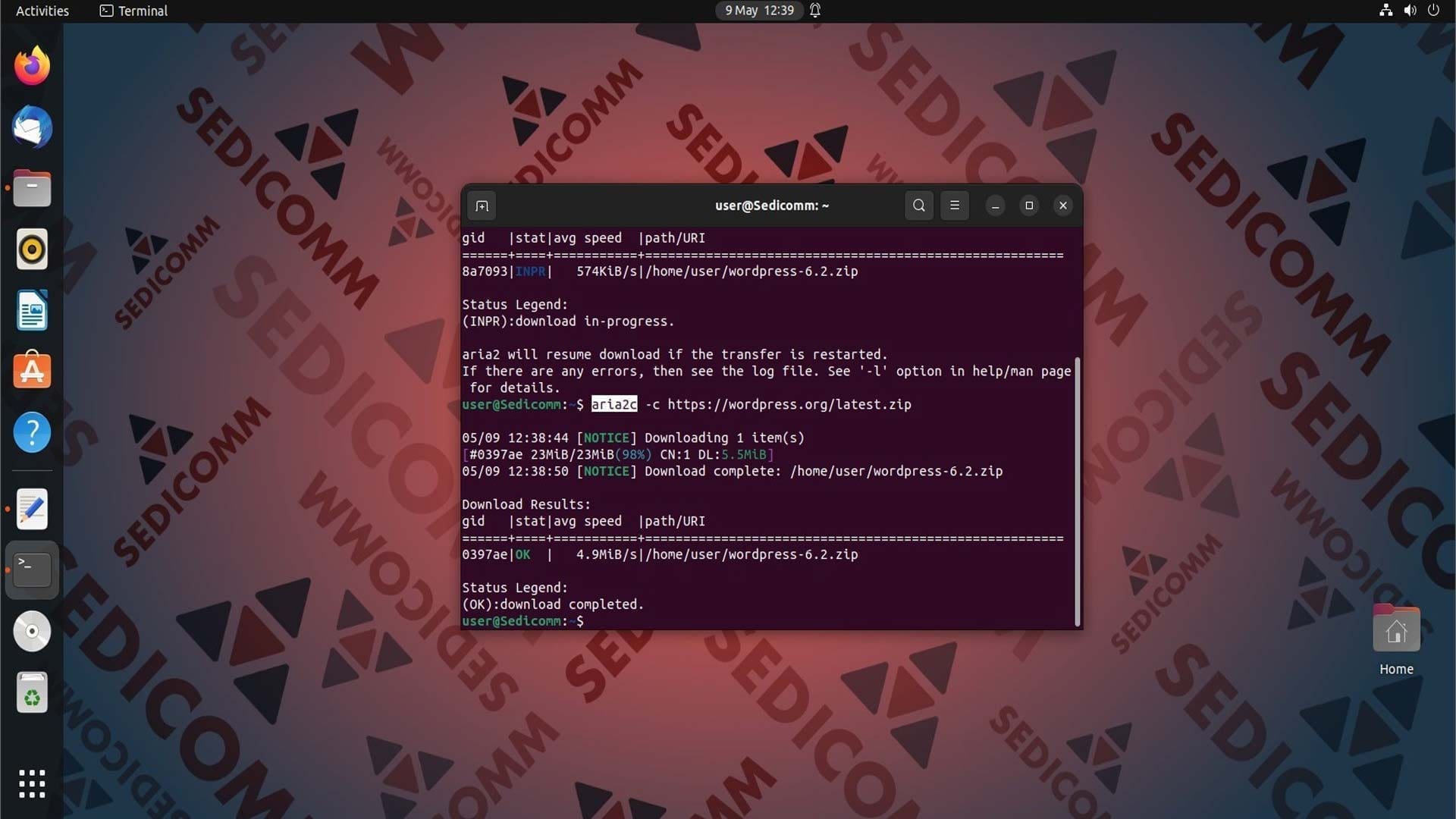Click the (98%) progress text
The height and width of the screenshot is (819, 1456).
tap(633, 454)
